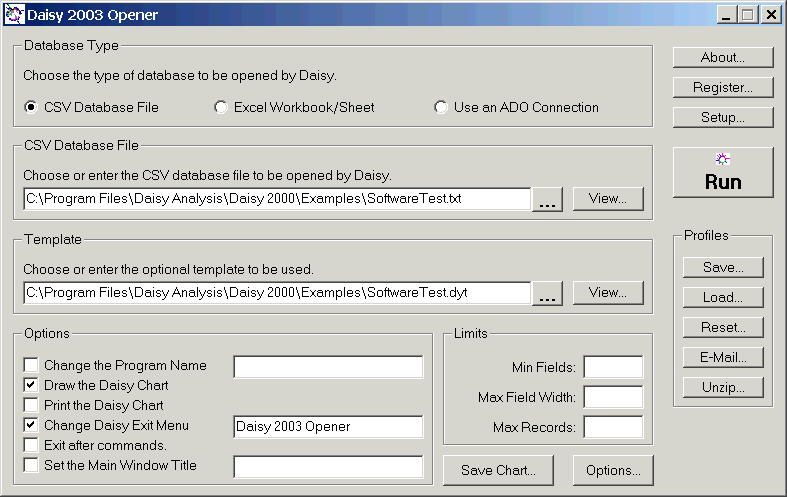Screen dimensions: 787x497
Task: Toggle Exit after commands checkbox
Action: [x=32, y=445]
